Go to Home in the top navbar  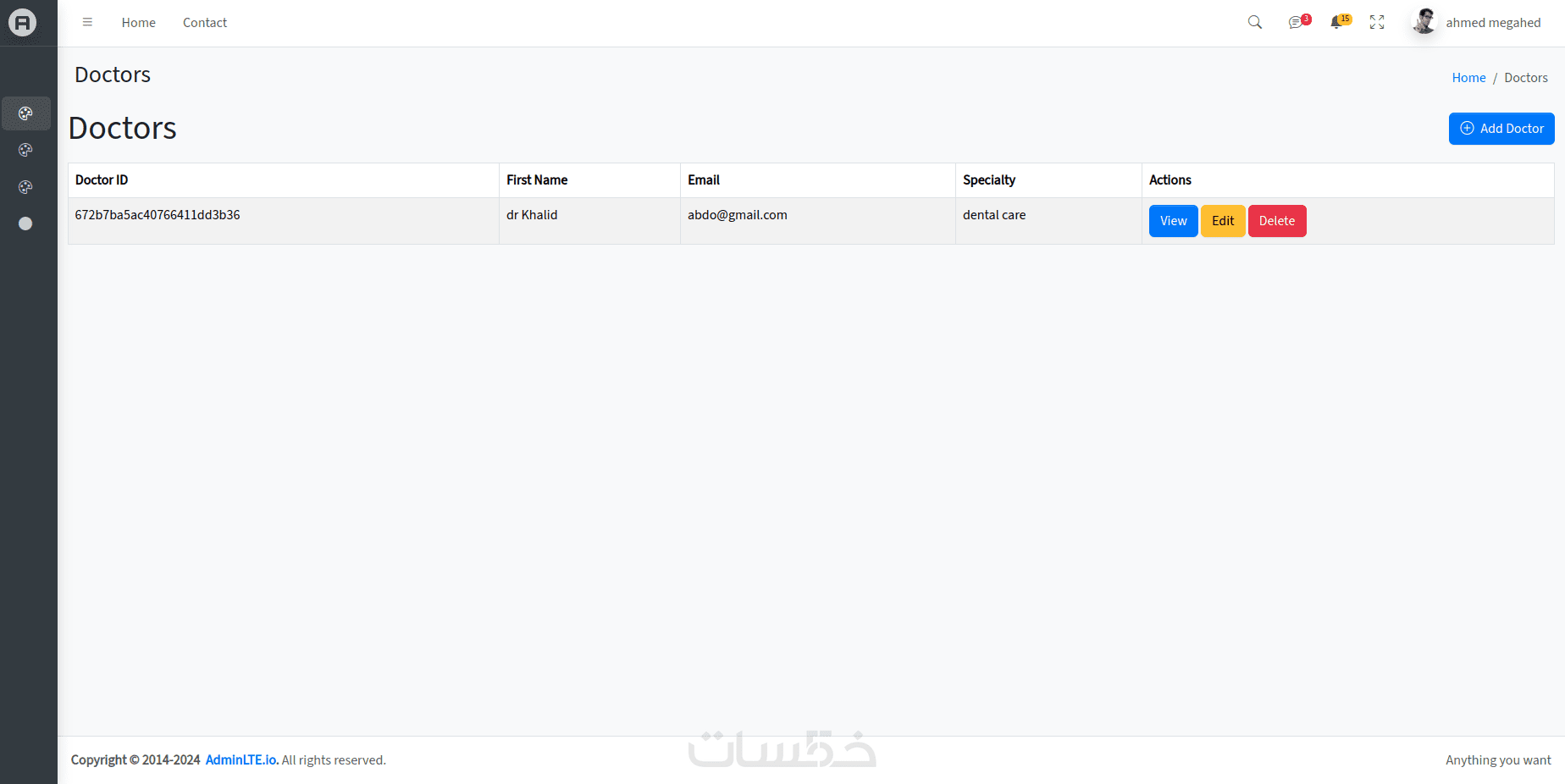138,23
